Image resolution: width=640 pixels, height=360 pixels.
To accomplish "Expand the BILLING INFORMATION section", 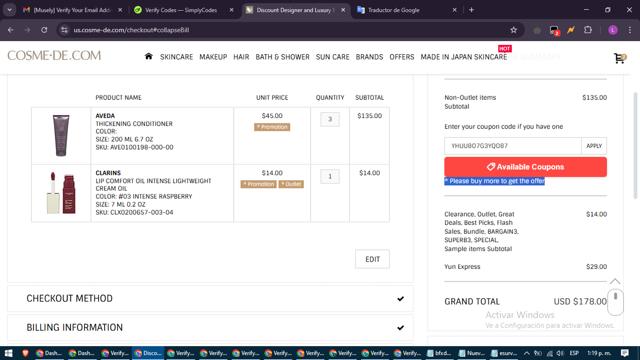I will [x=210, y=327].
